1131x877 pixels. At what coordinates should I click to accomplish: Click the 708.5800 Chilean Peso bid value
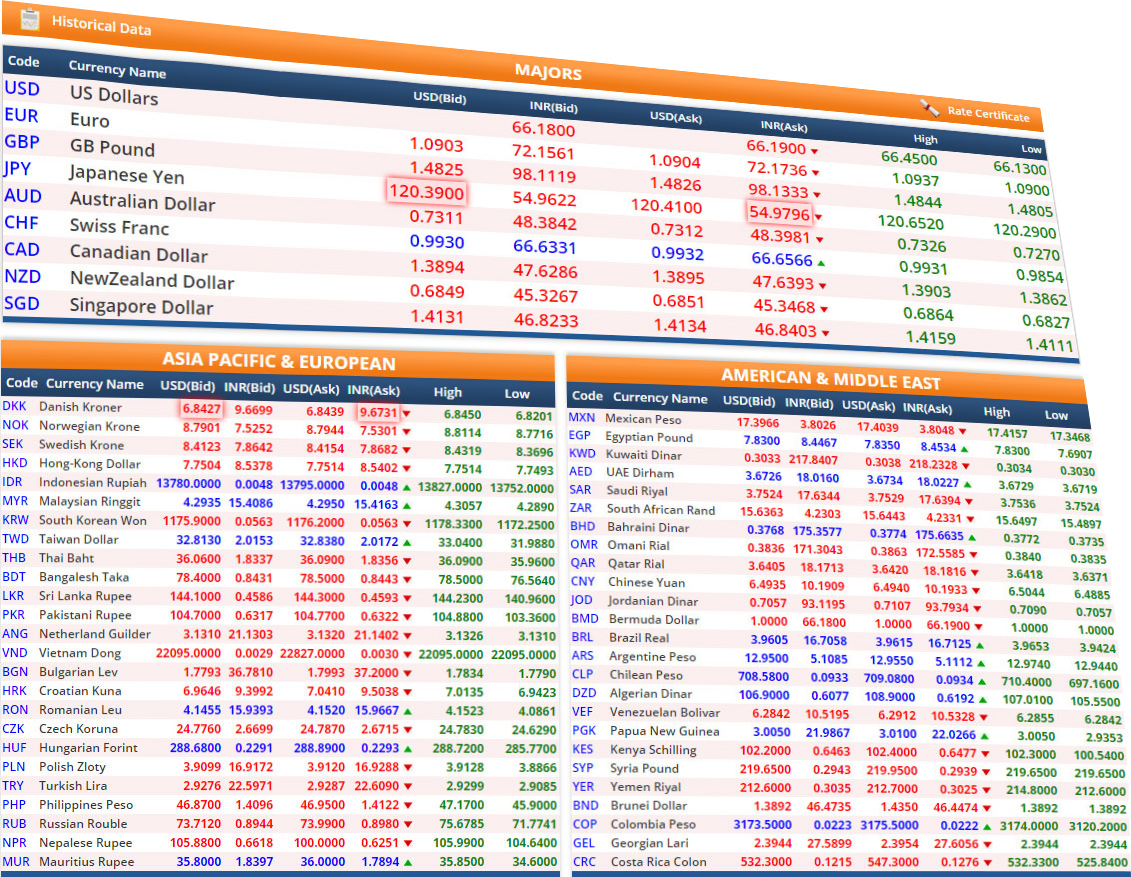(x=763, y=677)
